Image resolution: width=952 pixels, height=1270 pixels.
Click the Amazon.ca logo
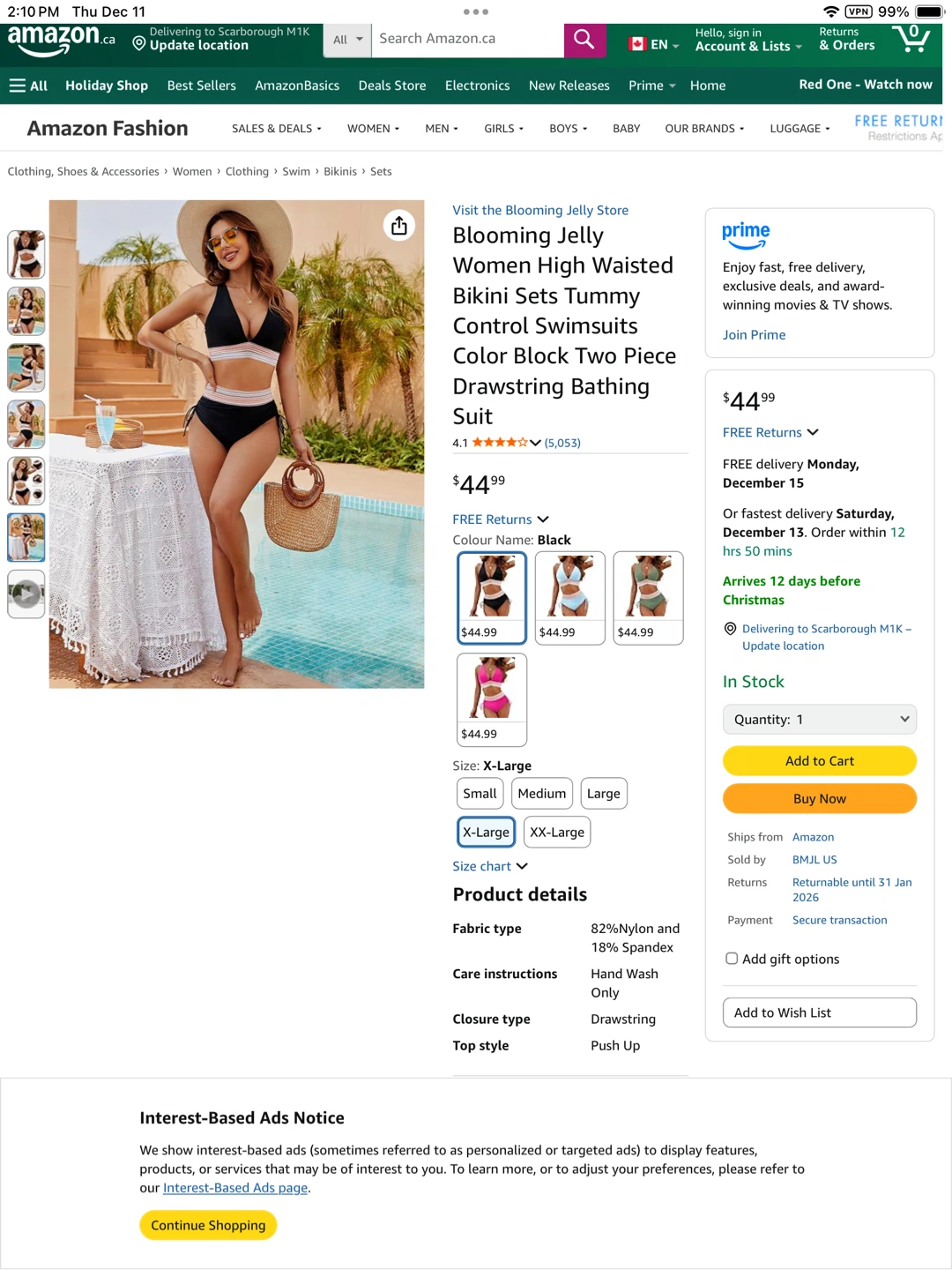pyautogui.click(x=62, y=40)
